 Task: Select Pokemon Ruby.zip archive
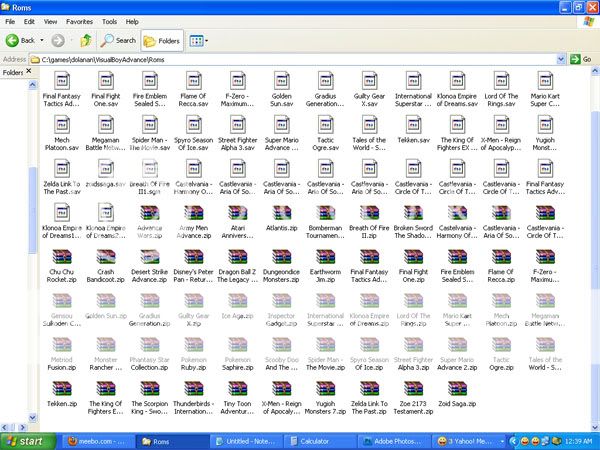click(194, 353)
